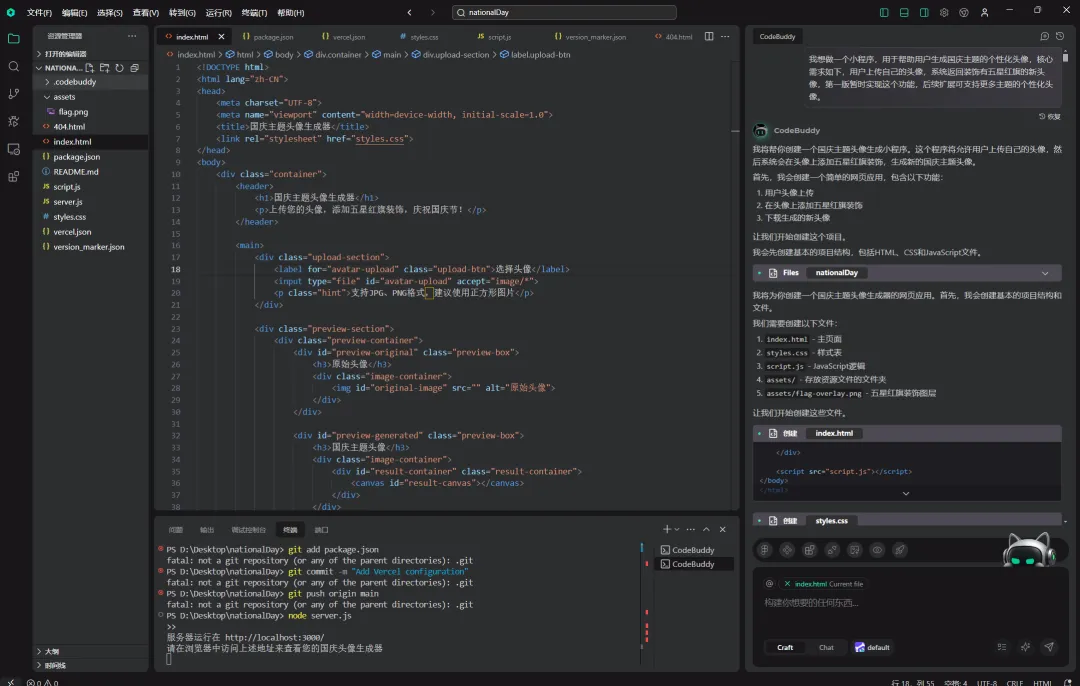Viewport: 1080px width, 686px height.
Task: Open Problems tab in bottom panel
Action: [176, 530]
